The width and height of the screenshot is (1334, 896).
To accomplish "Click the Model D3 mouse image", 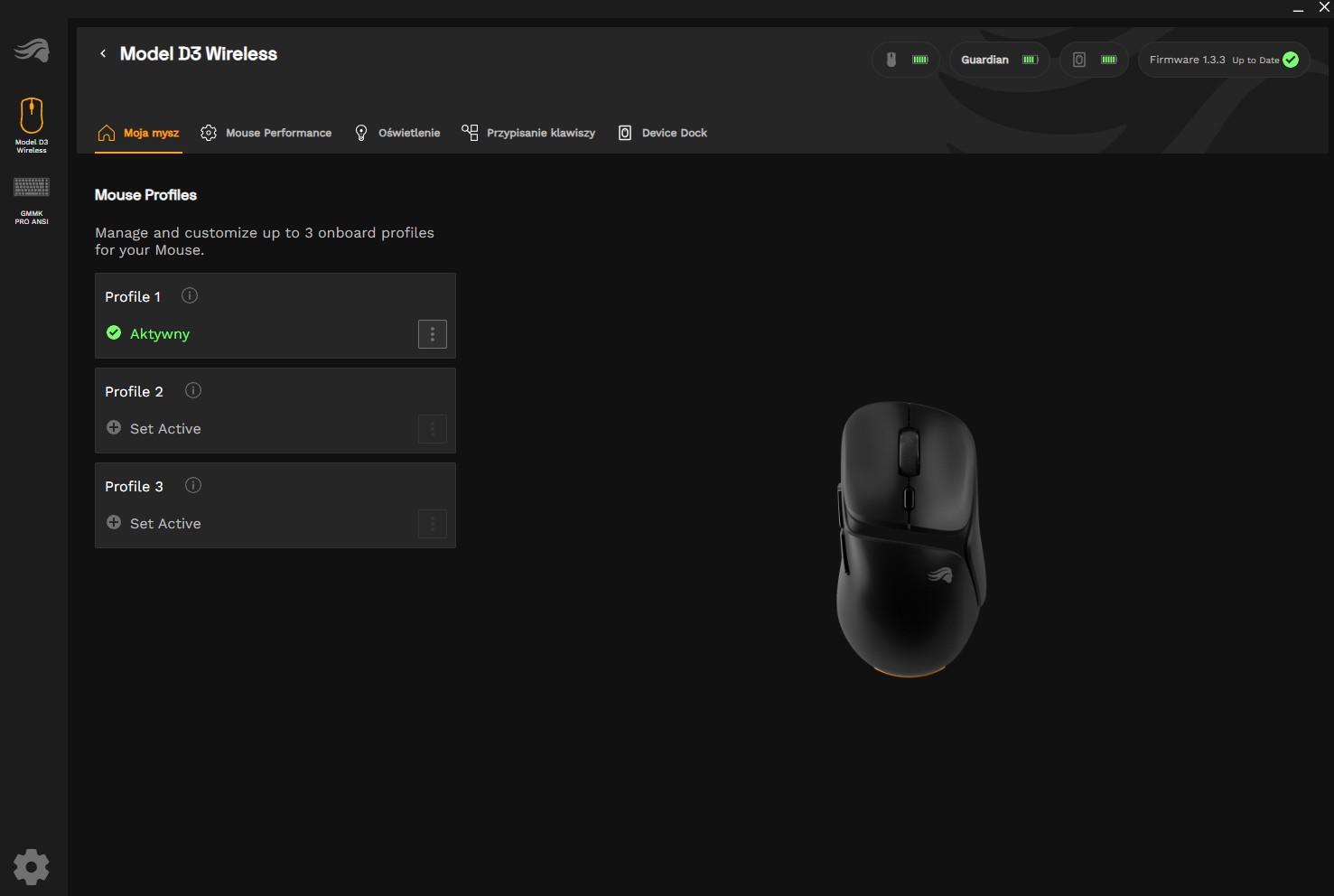I will pyautogui.click(x=910, y=538).
